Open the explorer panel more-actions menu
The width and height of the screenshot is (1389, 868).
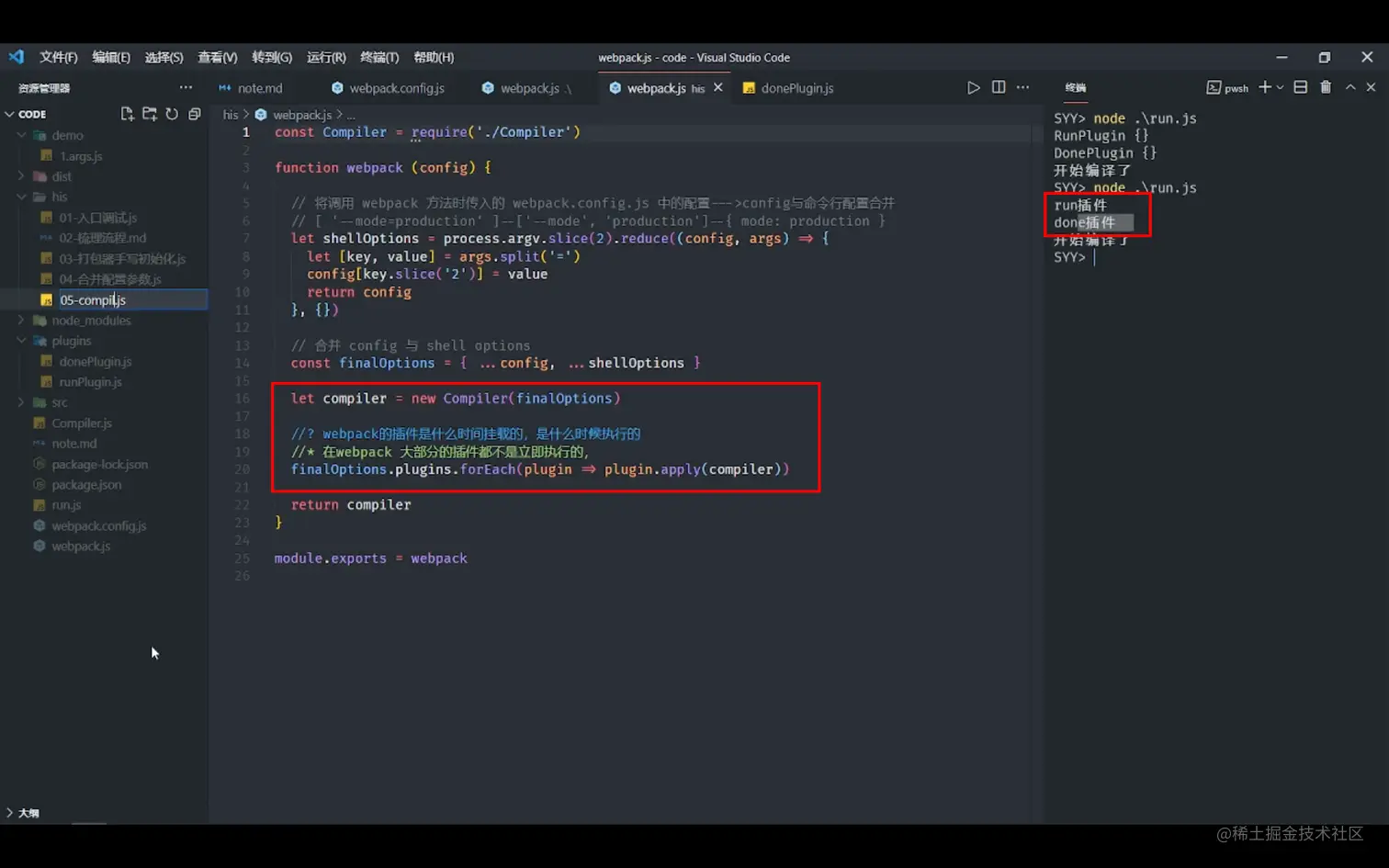[186, 87]
